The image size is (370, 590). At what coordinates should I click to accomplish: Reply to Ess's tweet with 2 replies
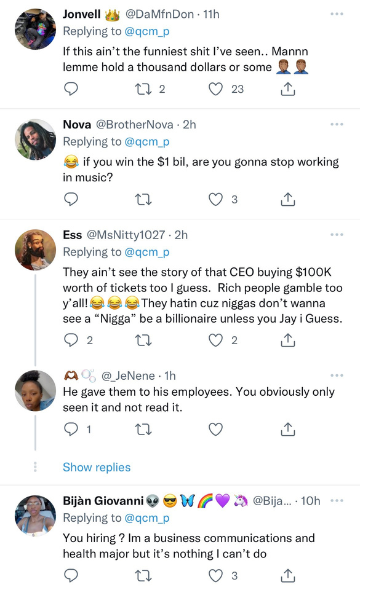(x=71, y=340)
